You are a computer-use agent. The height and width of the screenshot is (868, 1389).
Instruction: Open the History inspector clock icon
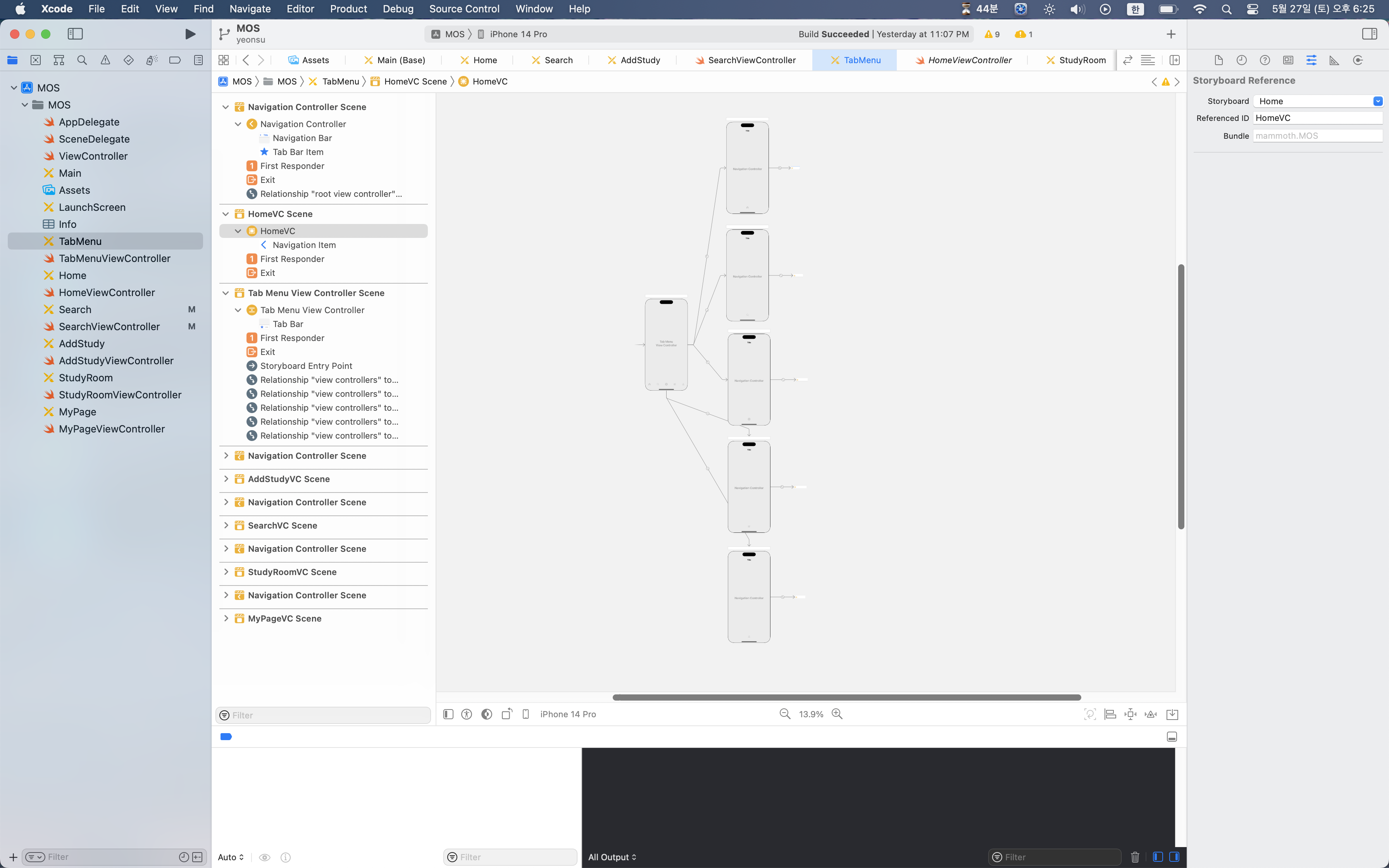[x=1241, y=60]
